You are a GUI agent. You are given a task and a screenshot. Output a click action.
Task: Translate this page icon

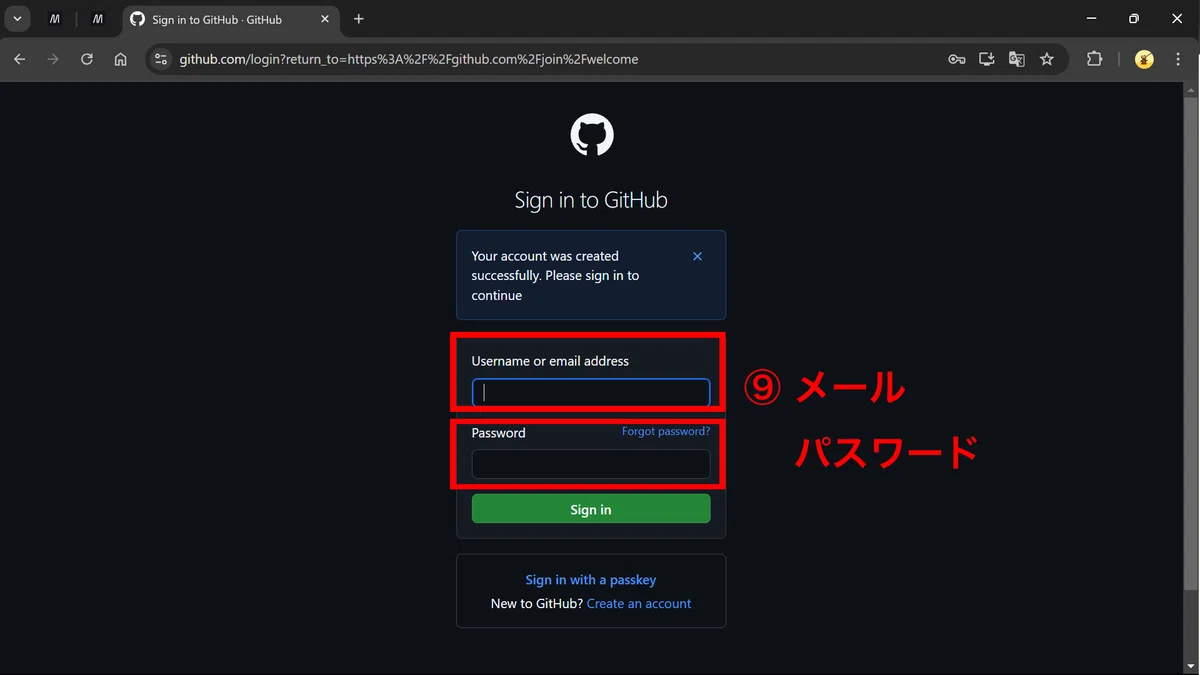[1016, 59]
